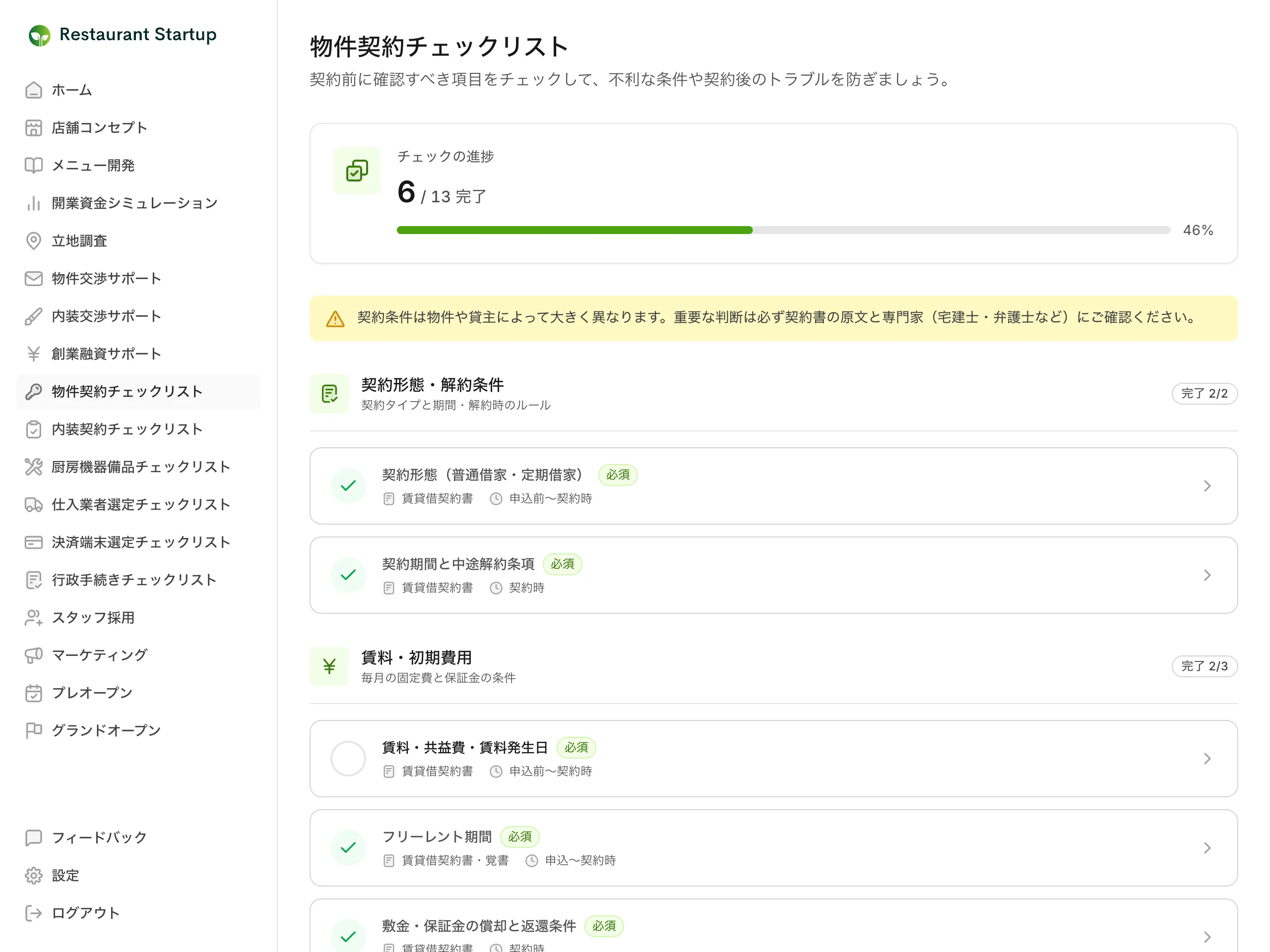The image size is (1270, 952).
Task: Click the 厨房機器備品チェックリスト tools icon
Action: point(34,467)
